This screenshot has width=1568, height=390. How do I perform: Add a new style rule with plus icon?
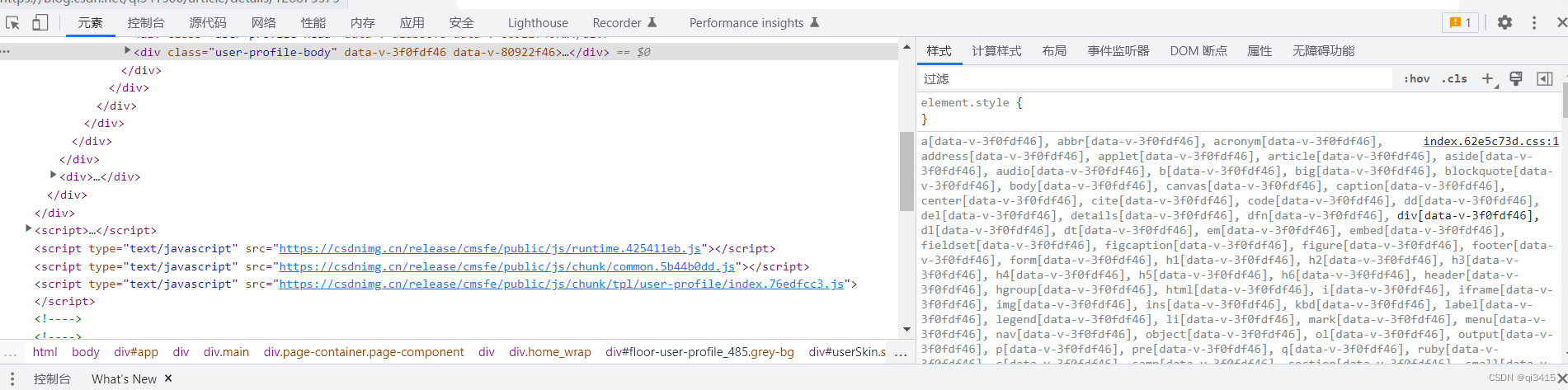[1488, 79]
